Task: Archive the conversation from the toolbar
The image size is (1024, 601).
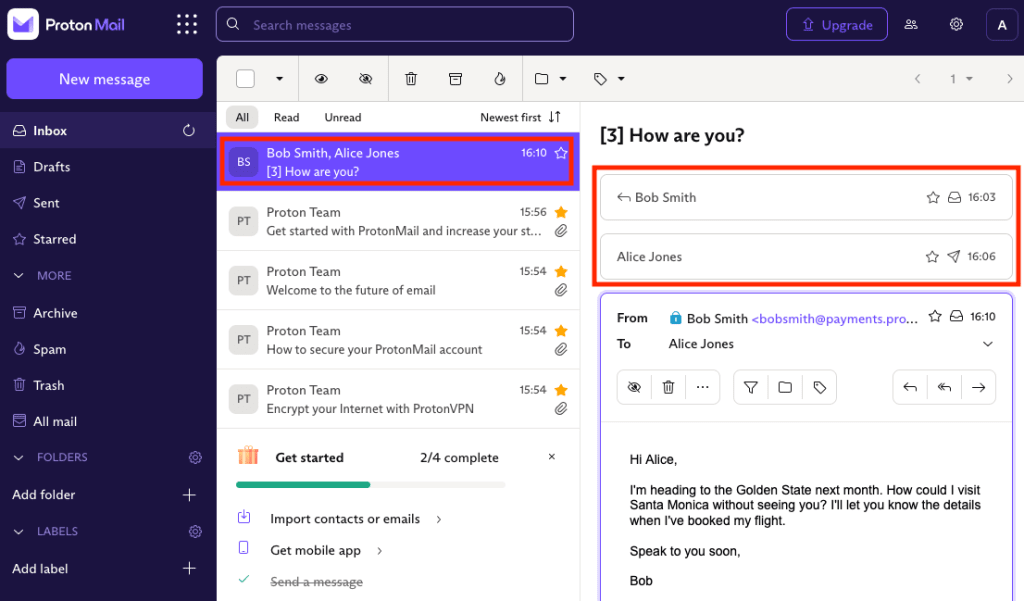Action: coord(455,78)
